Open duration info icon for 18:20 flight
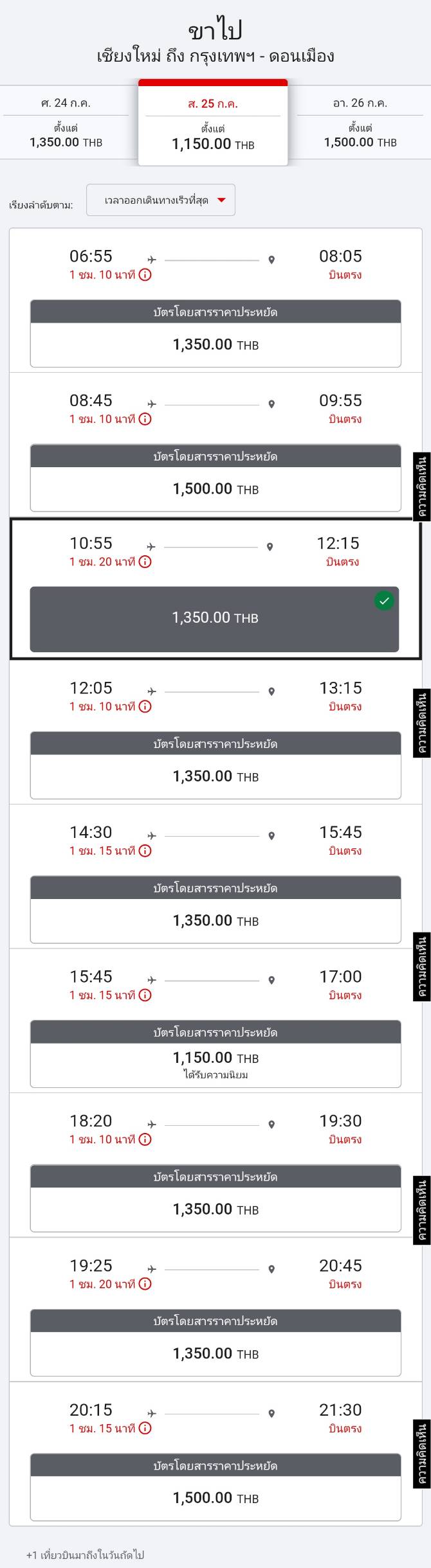 (145, 1139)
